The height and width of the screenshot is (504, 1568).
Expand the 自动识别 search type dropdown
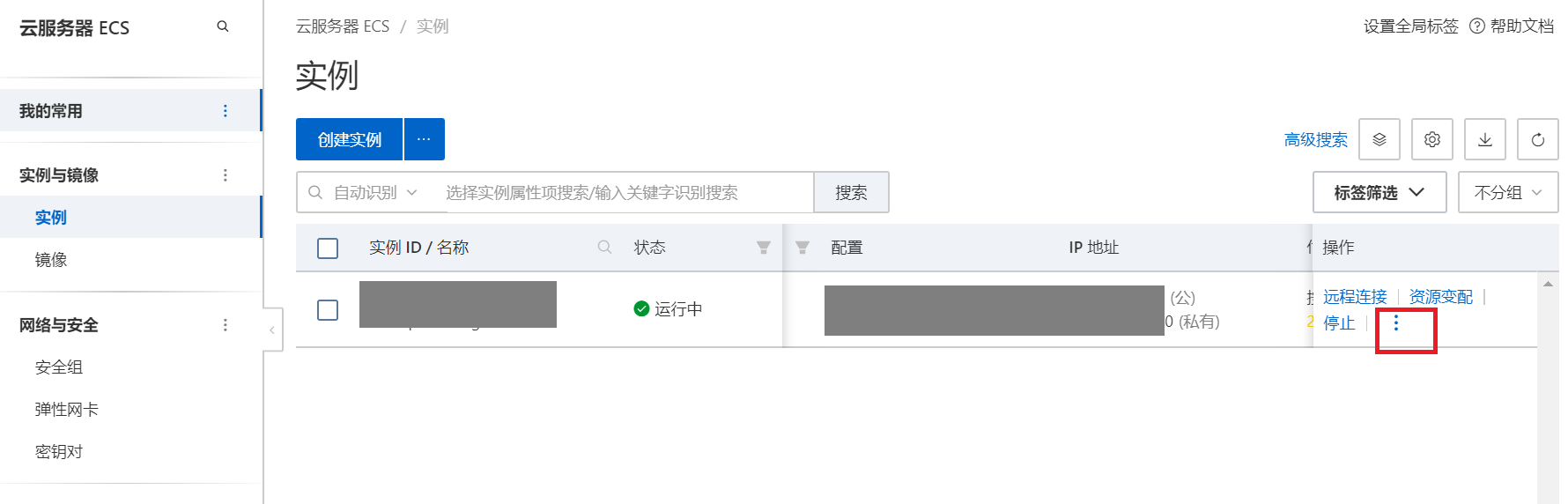point(375,192)
